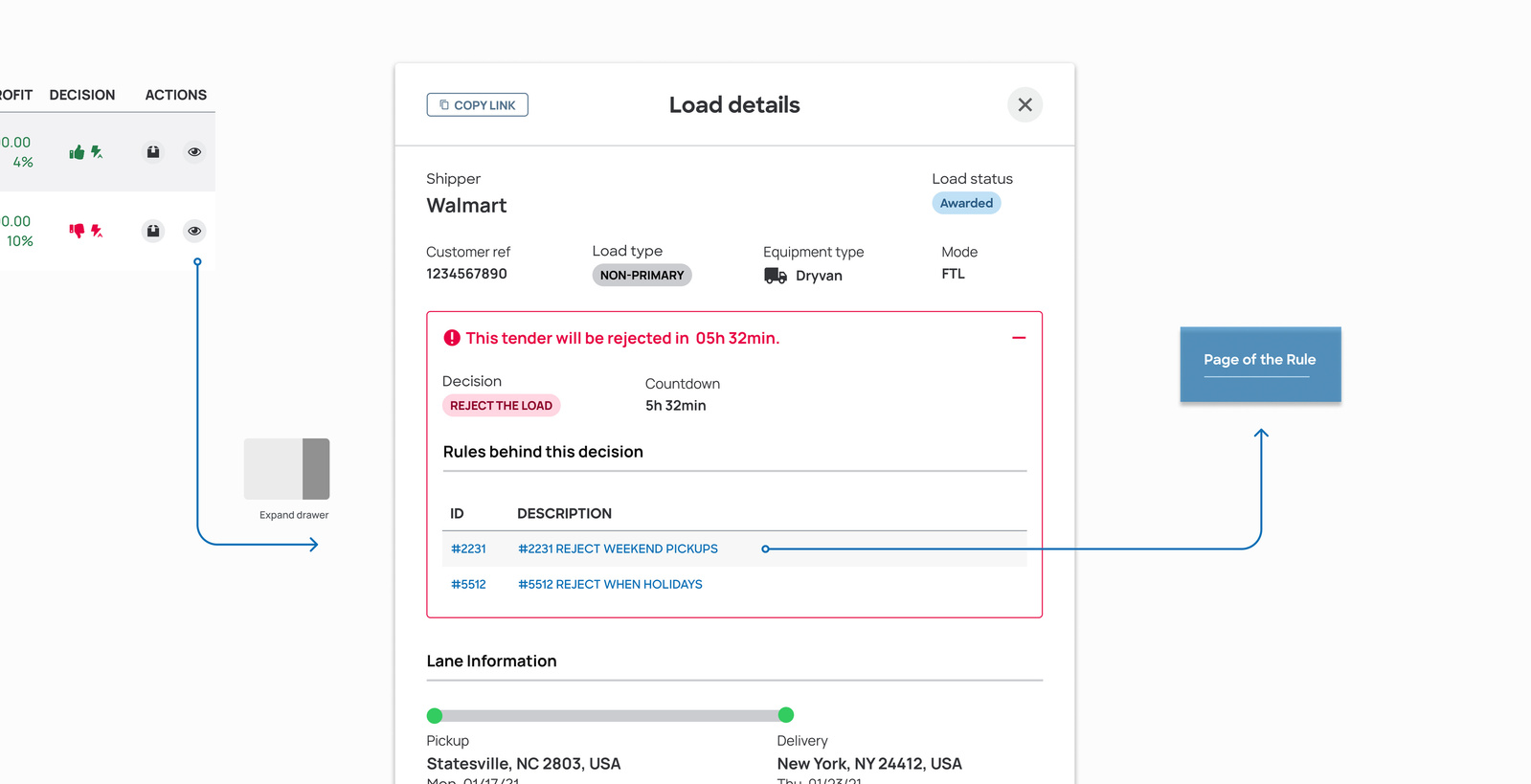This screenshot has width=1531, height=784.
Task: Open #5512 REJECT WHEN HOLIDAYS rule
Action: click(x=610, y=585)
